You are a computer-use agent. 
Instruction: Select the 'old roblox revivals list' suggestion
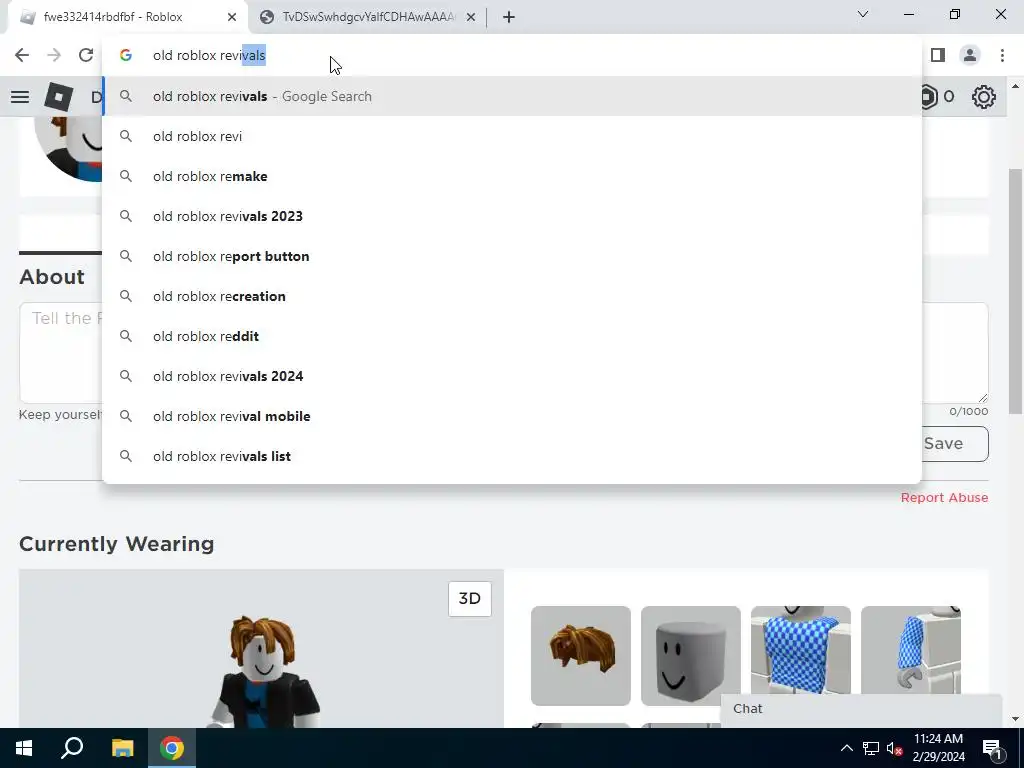pos(512,456)
